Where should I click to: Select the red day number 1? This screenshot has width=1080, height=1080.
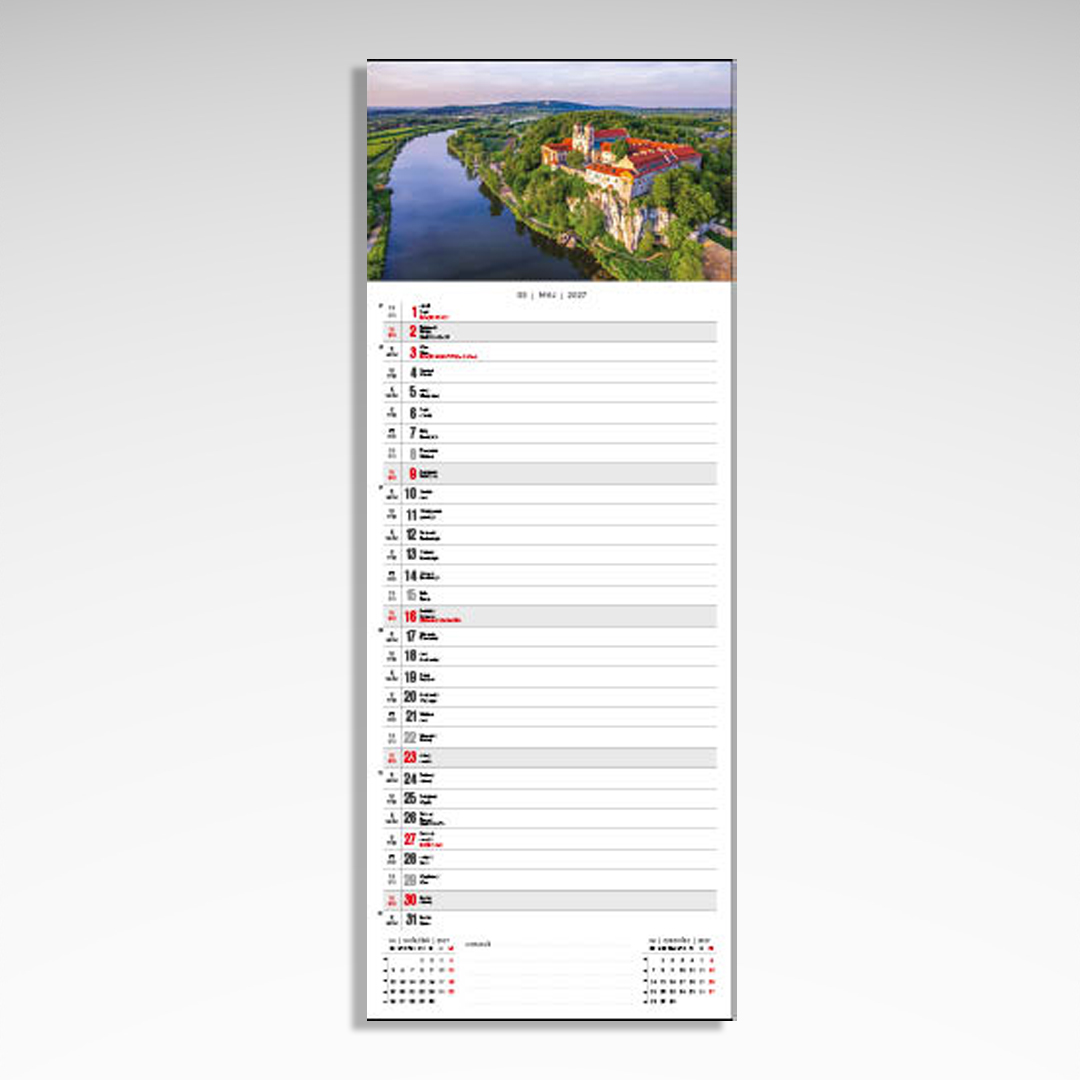[414, 312]
